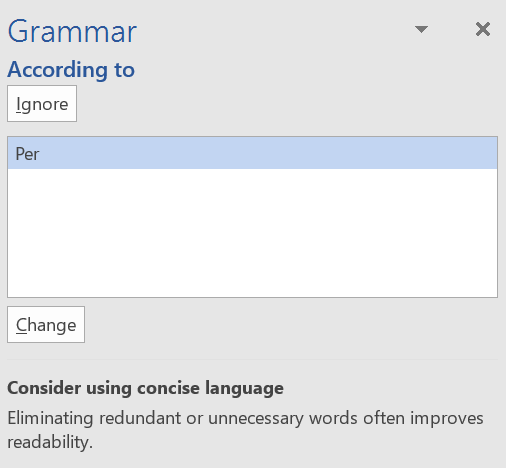The height and width of the screenshot is (468, 506).
Task: Click the word "readability." in the description
Action: pos(50,443)
